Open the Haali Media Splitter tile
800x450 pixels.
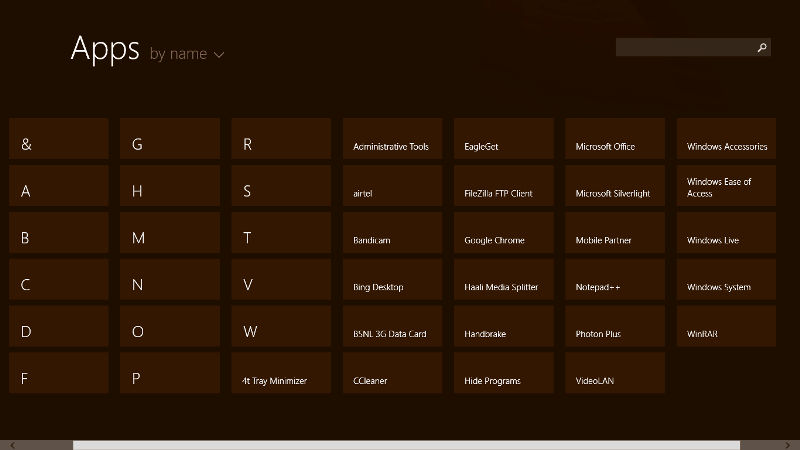point(504,280)
